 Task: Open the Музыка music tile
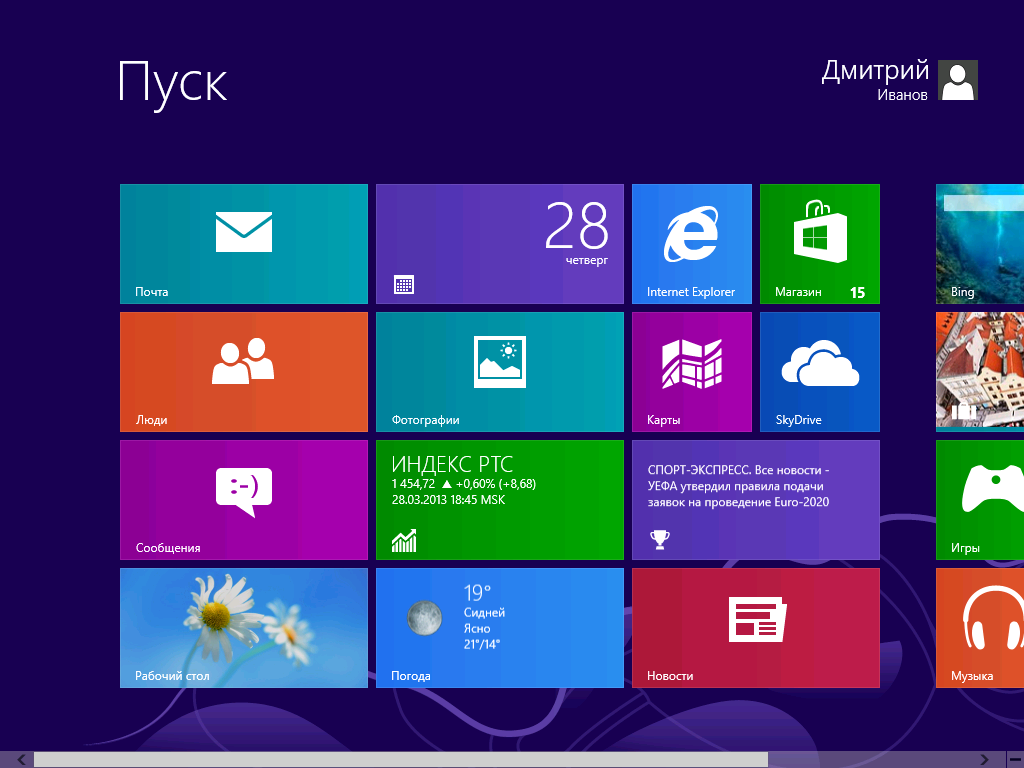[980, 628]
